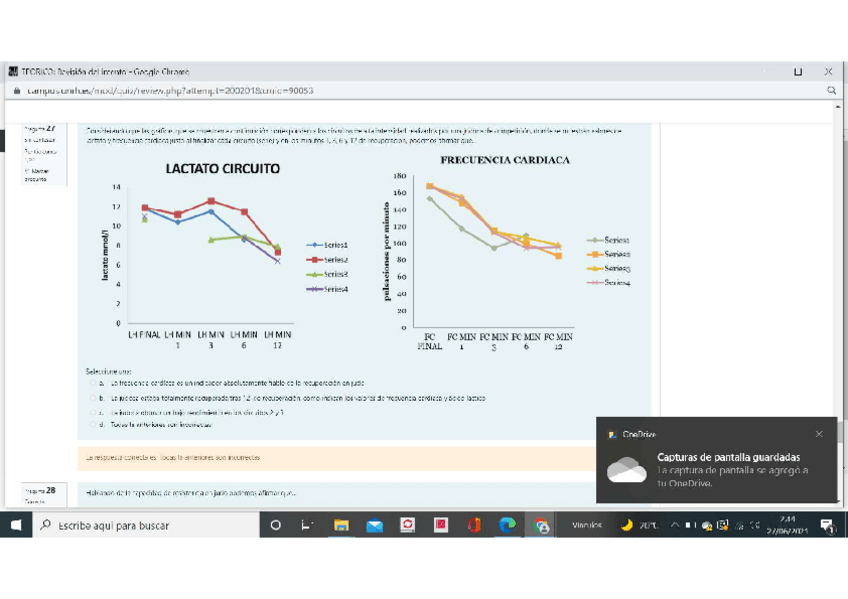Click the Cortana circle icon on taskbar
The width and height of the screenshot is (848, 599).
click(276, 525)
